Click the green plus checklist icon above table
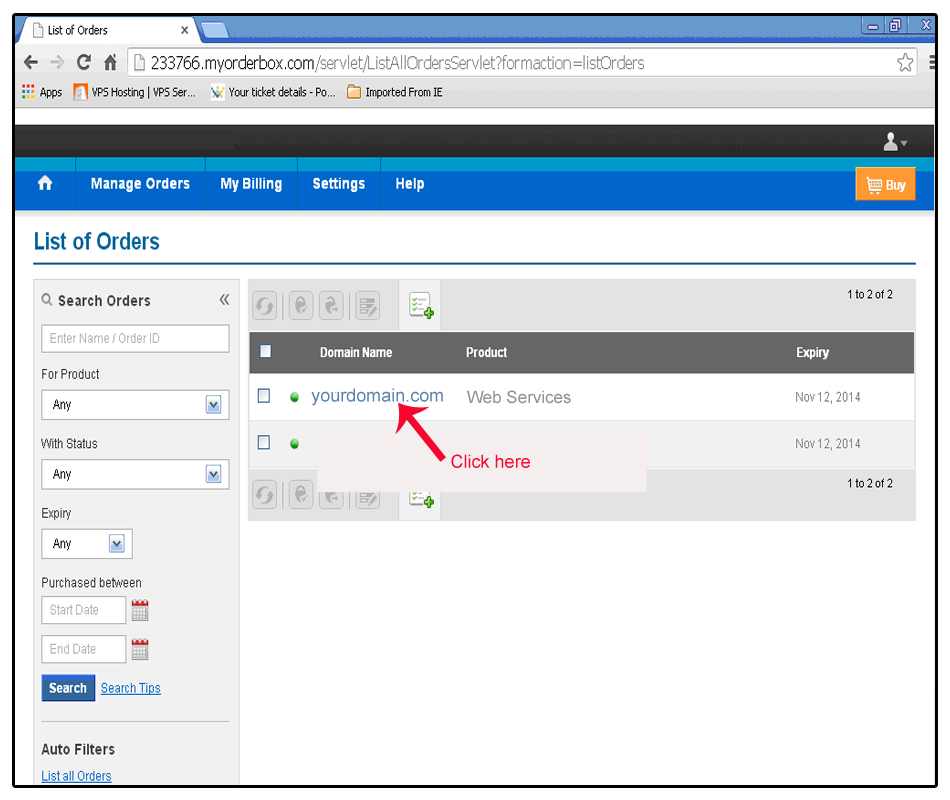Image resolution: width=950 pixels, height=800 pixels. click(x=420, y=306)
